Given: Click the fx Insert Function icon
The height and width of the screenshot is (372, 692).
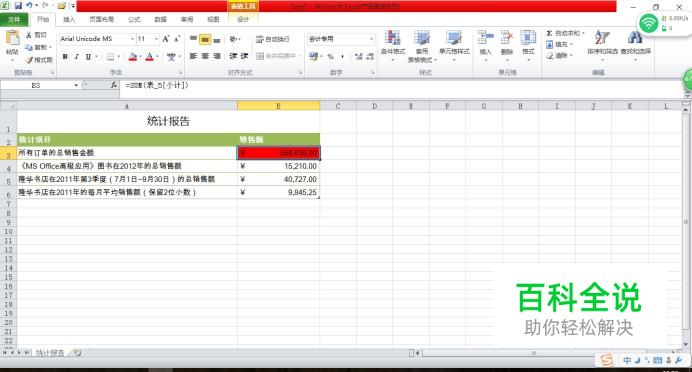Looking at the screenshot, I should pyautogui.click(x=114, y=85).
